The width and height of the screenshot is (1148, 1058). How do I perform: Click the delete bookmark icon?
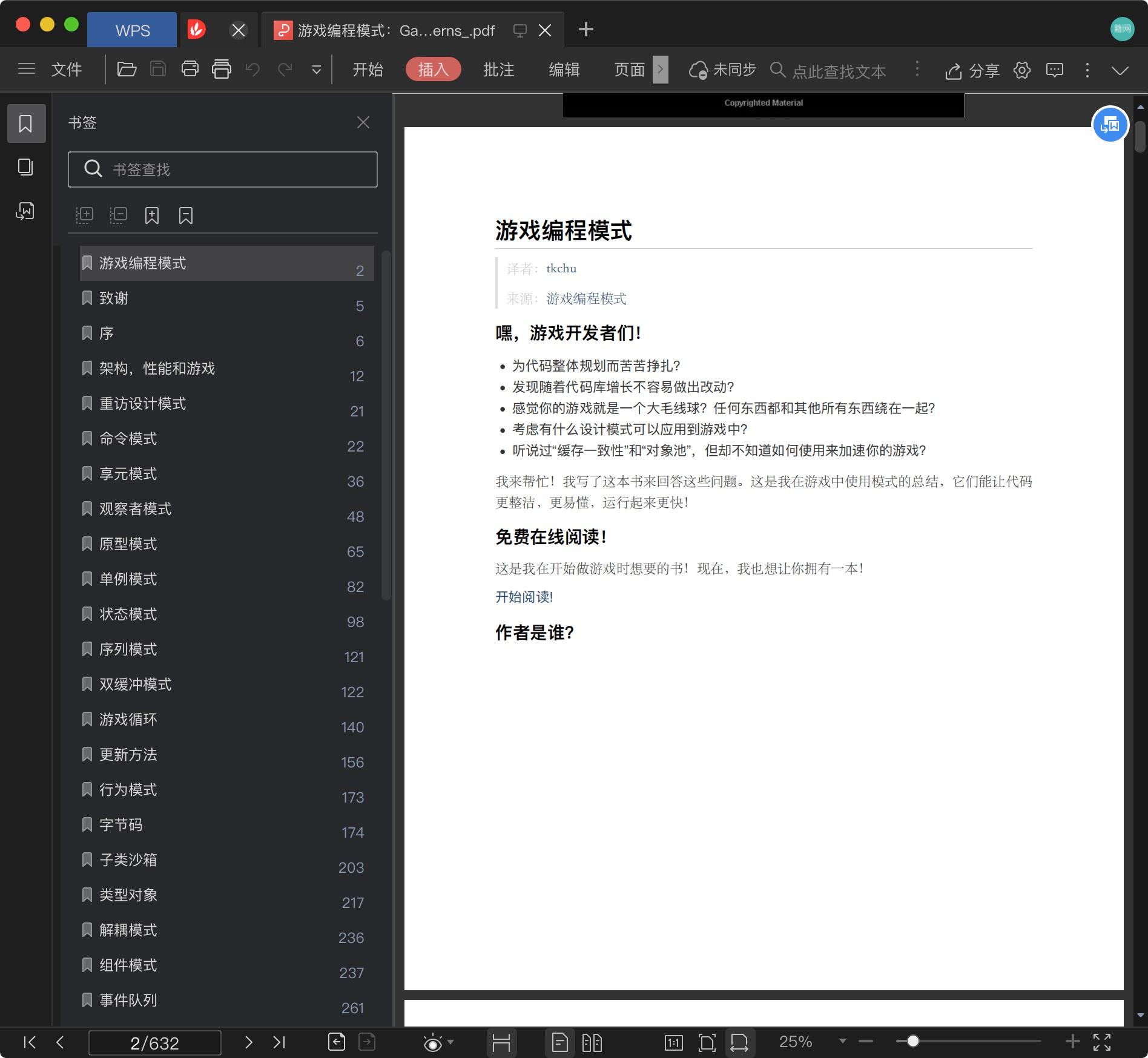point(186,215)
